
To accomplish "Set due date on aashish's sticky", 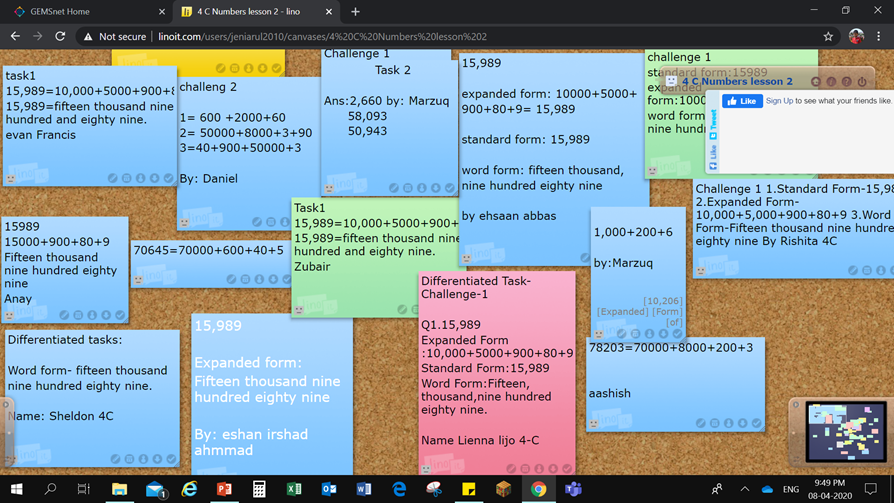I will tap(714, 423).
